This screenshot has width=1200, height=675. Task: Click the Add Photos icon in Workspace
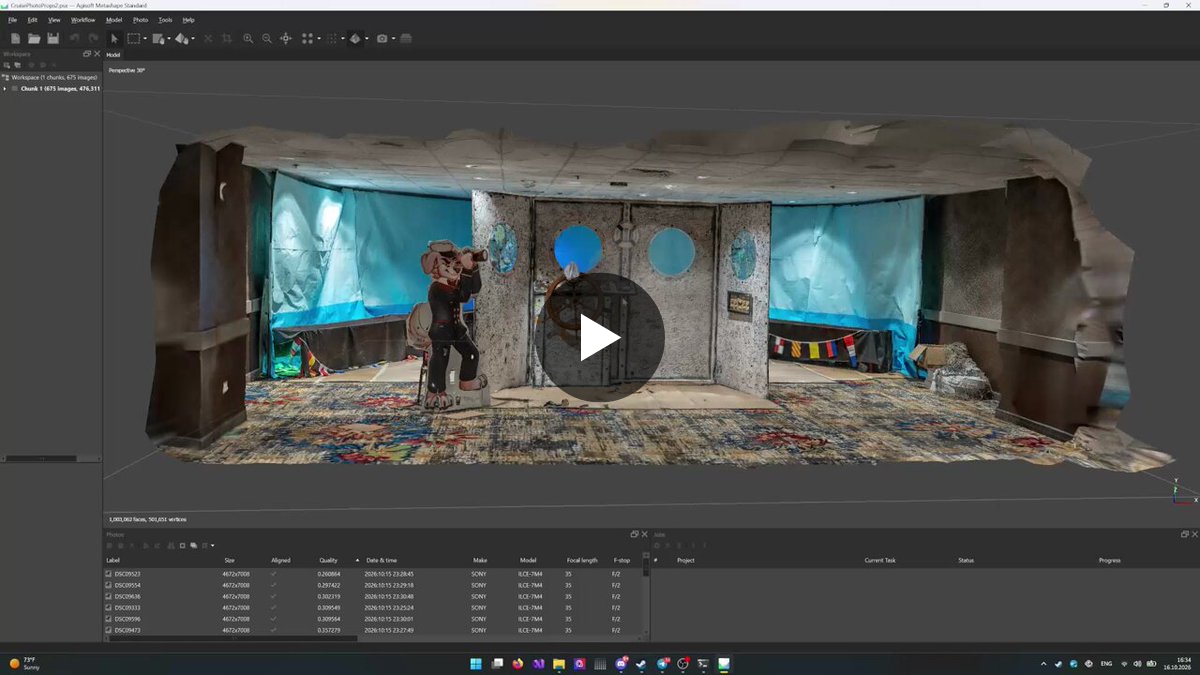[x=17, y=65]
